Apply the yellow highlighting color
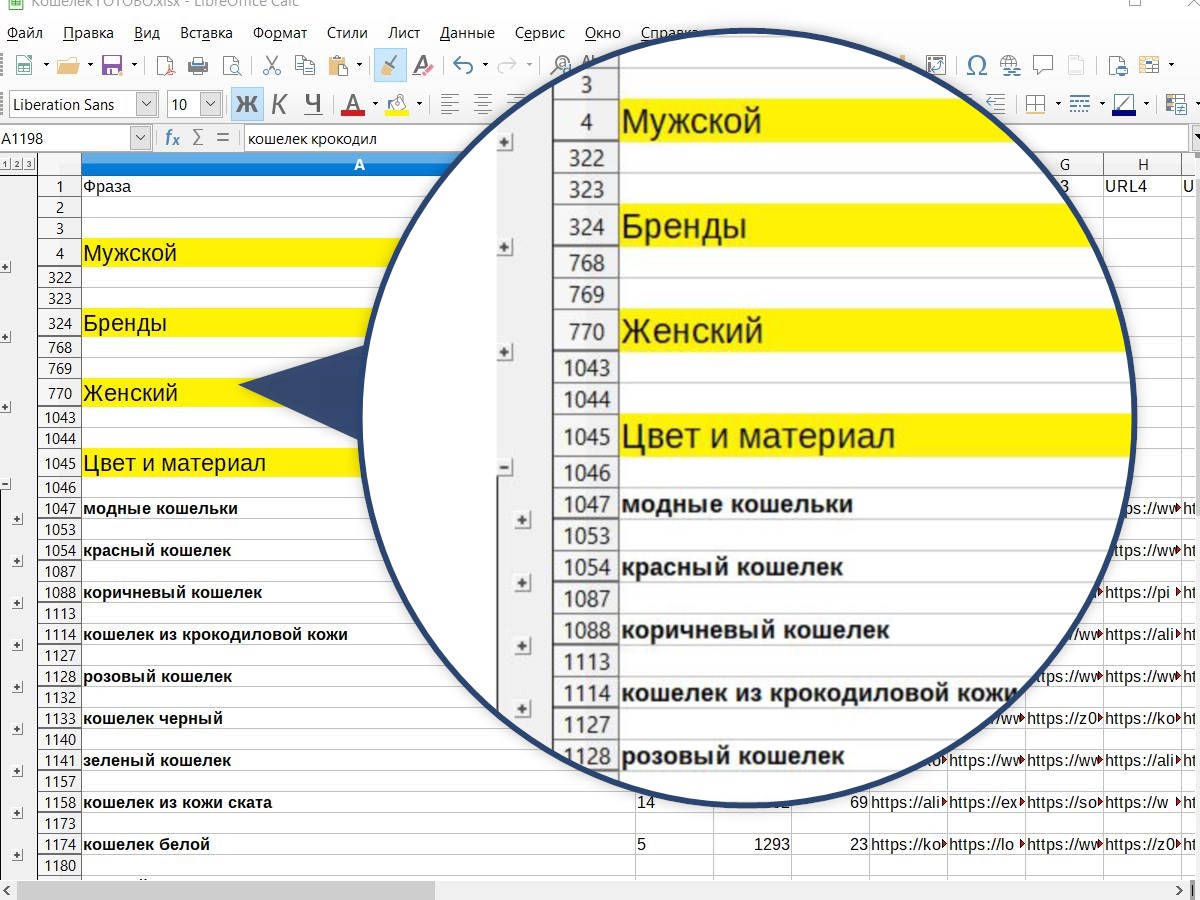The image size is (1200, 900). (x=397, y=104)
